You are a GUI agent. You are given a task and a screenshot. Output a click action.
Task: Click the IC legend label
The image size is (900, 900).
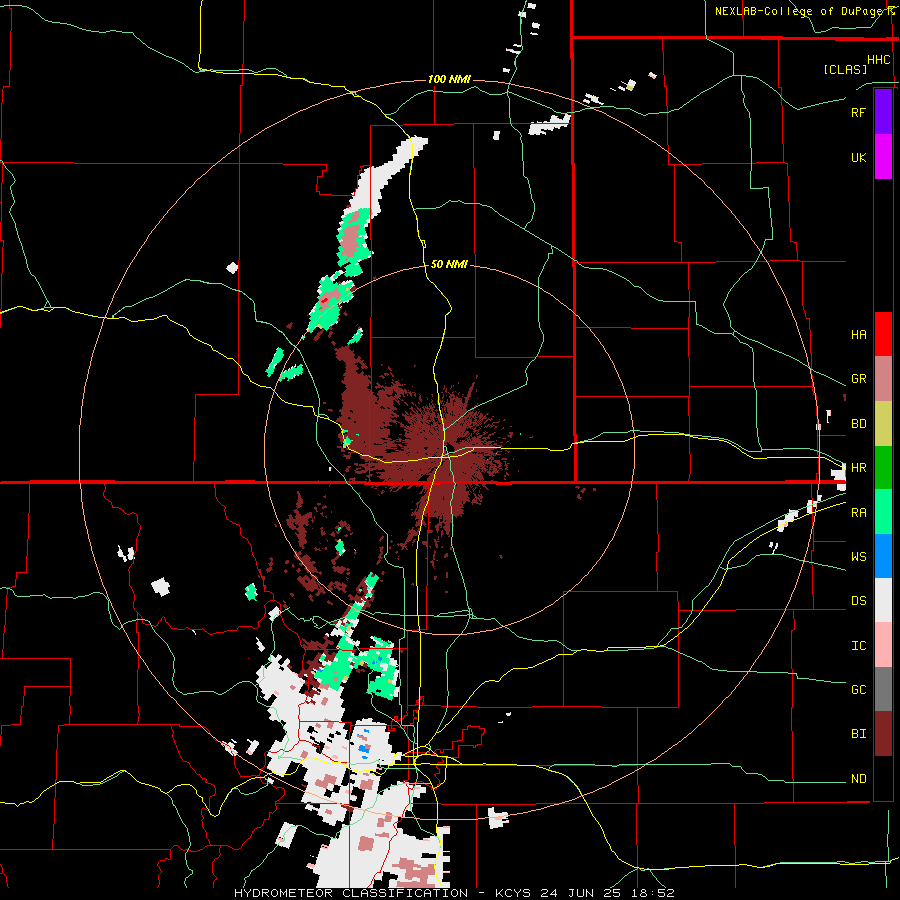click(858, 646)
